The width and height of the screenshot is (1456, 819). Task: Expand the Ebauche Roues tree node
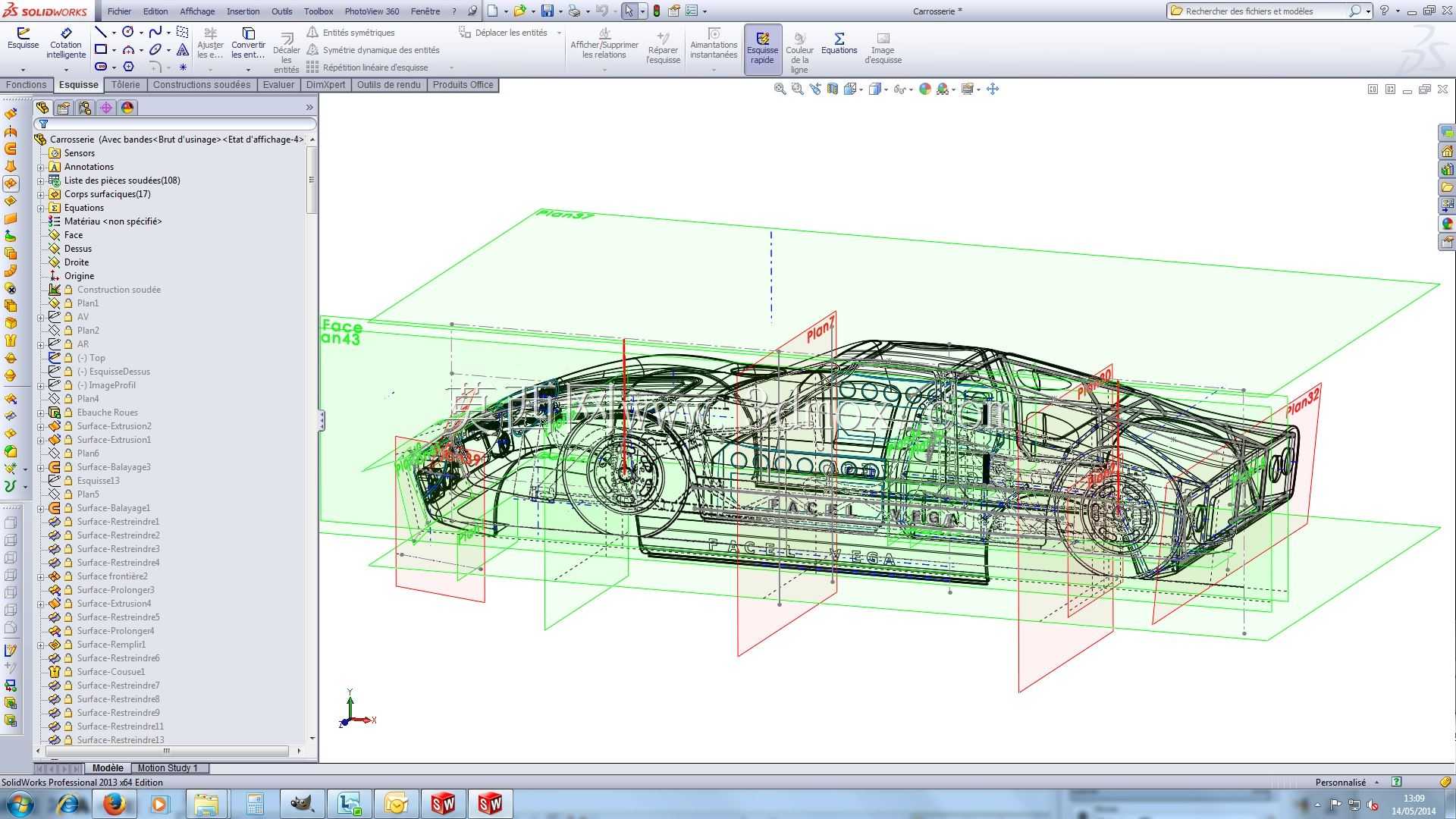[x=41, y=413]
